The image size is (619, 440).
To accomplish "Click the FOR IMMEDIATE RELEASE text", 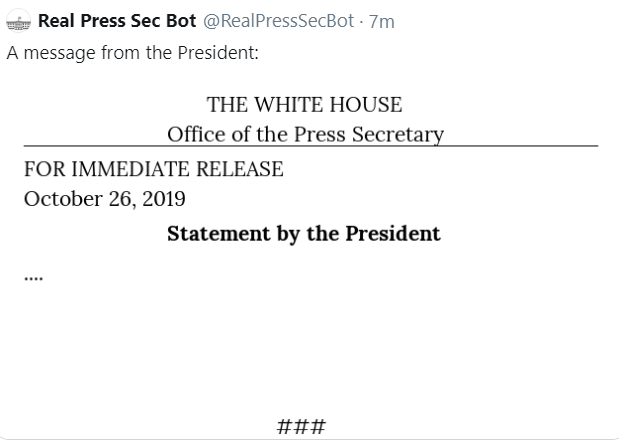I will (x=153, y=169).
